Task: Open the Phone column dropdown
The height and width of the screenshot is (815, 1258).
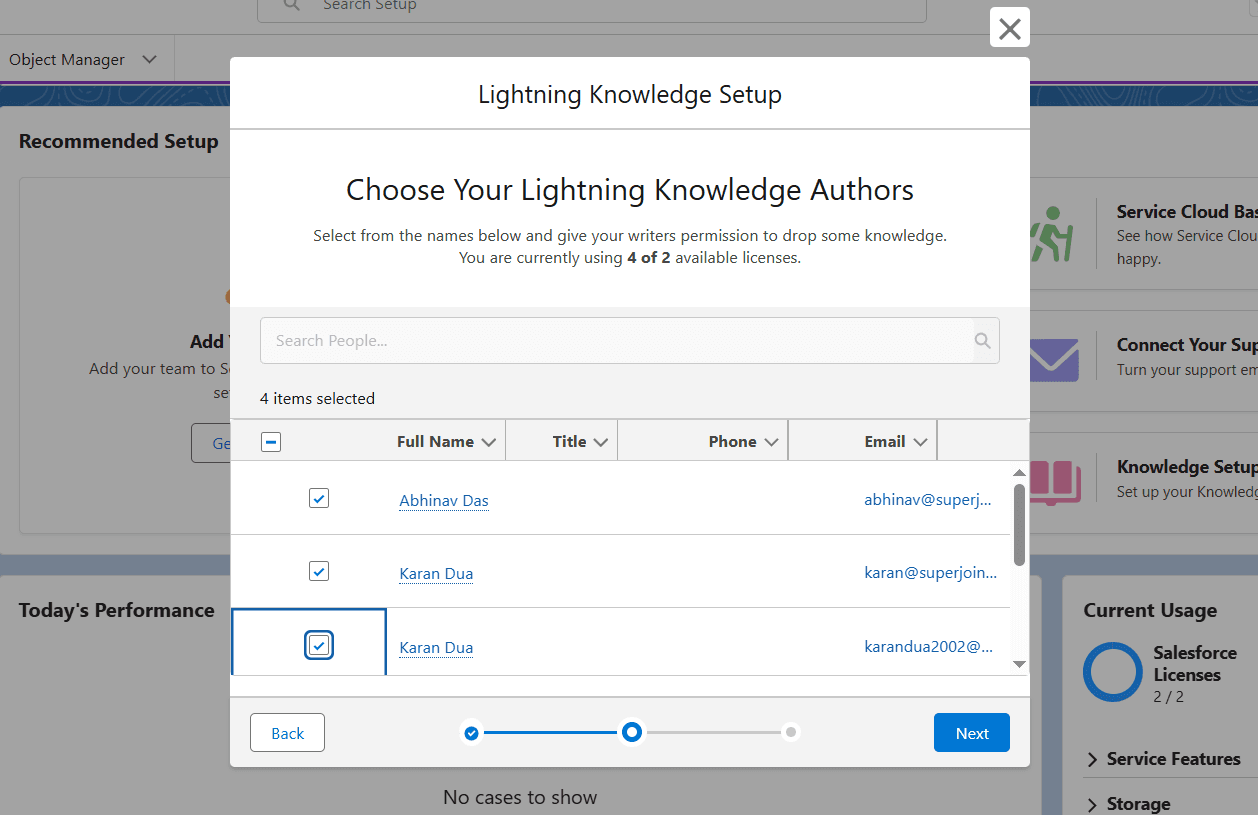Action: pos(771,442)
